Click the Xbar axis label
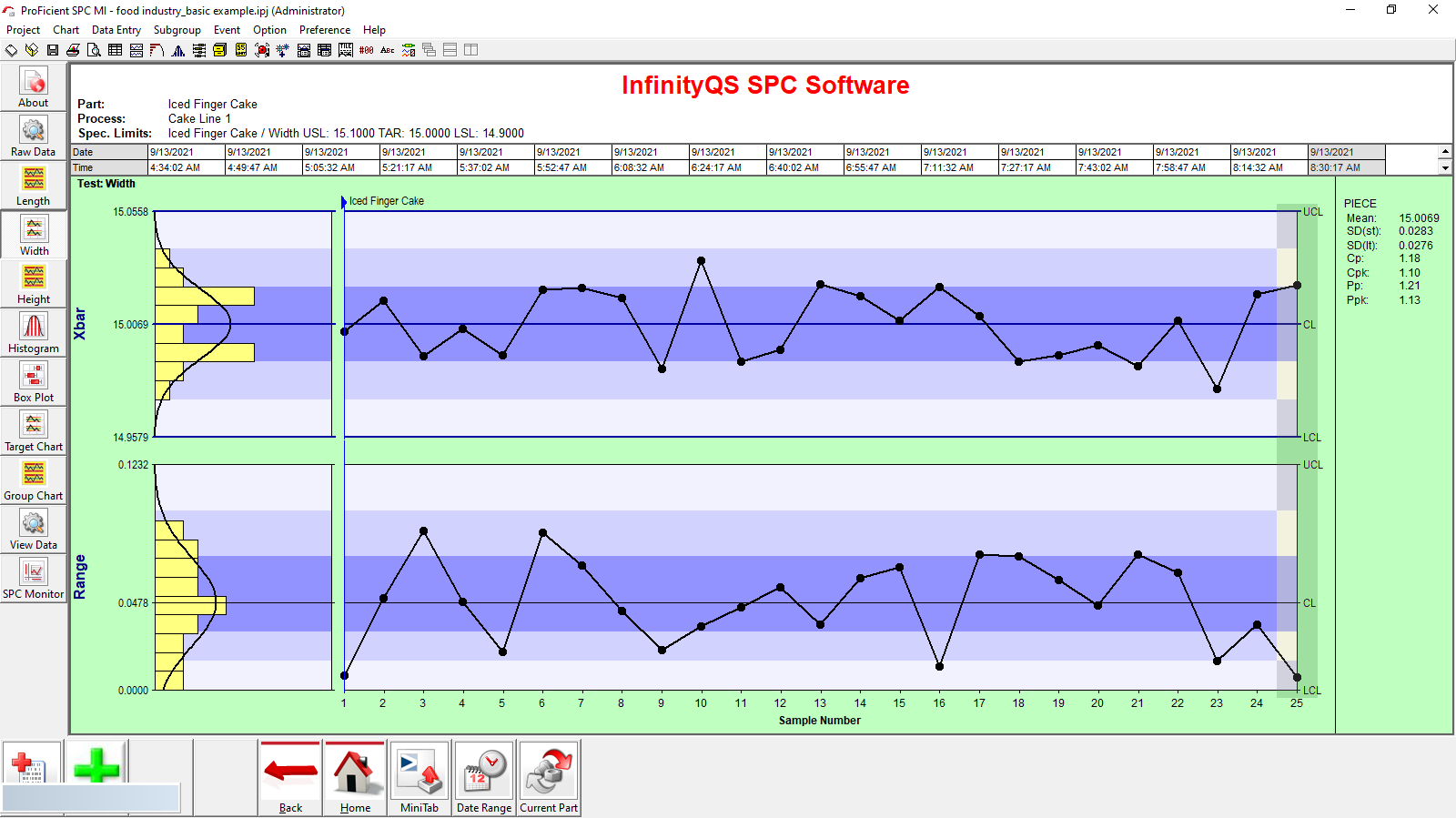The image size is (1456, 818). point(80,324)
